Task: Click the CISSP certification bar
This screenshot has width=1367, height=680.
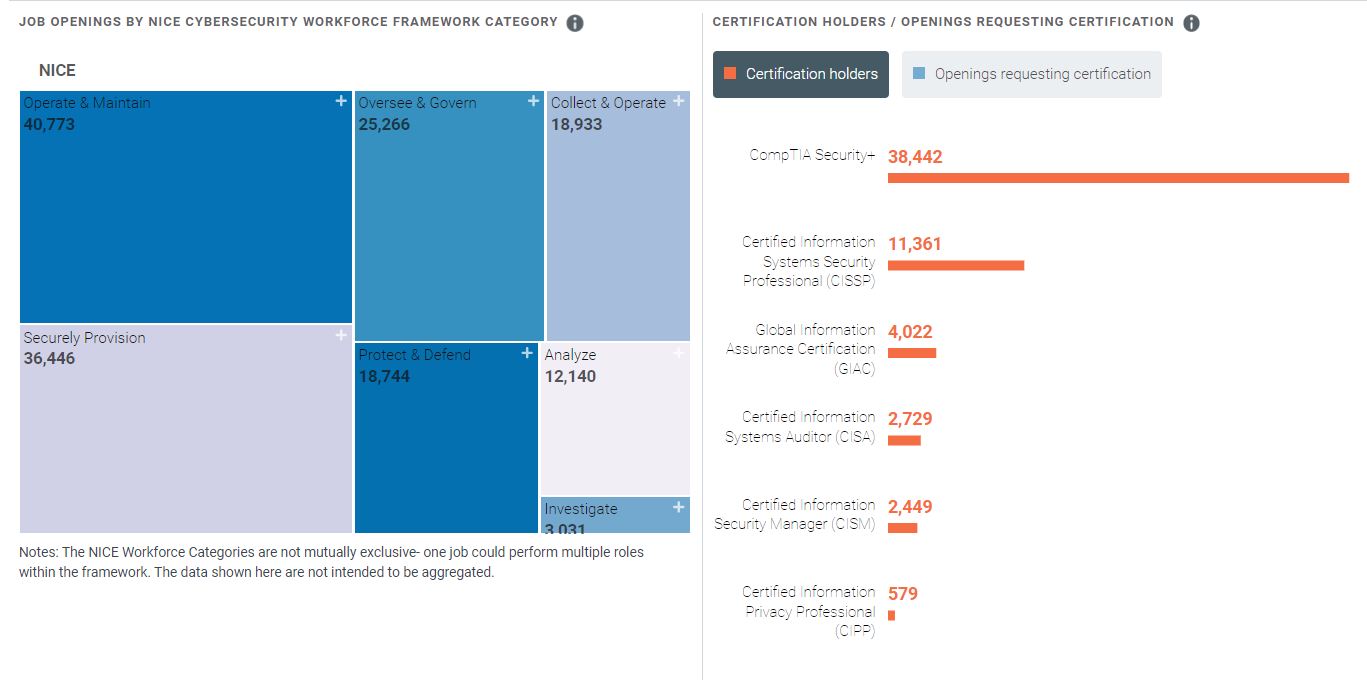Action: click(955, 265)
